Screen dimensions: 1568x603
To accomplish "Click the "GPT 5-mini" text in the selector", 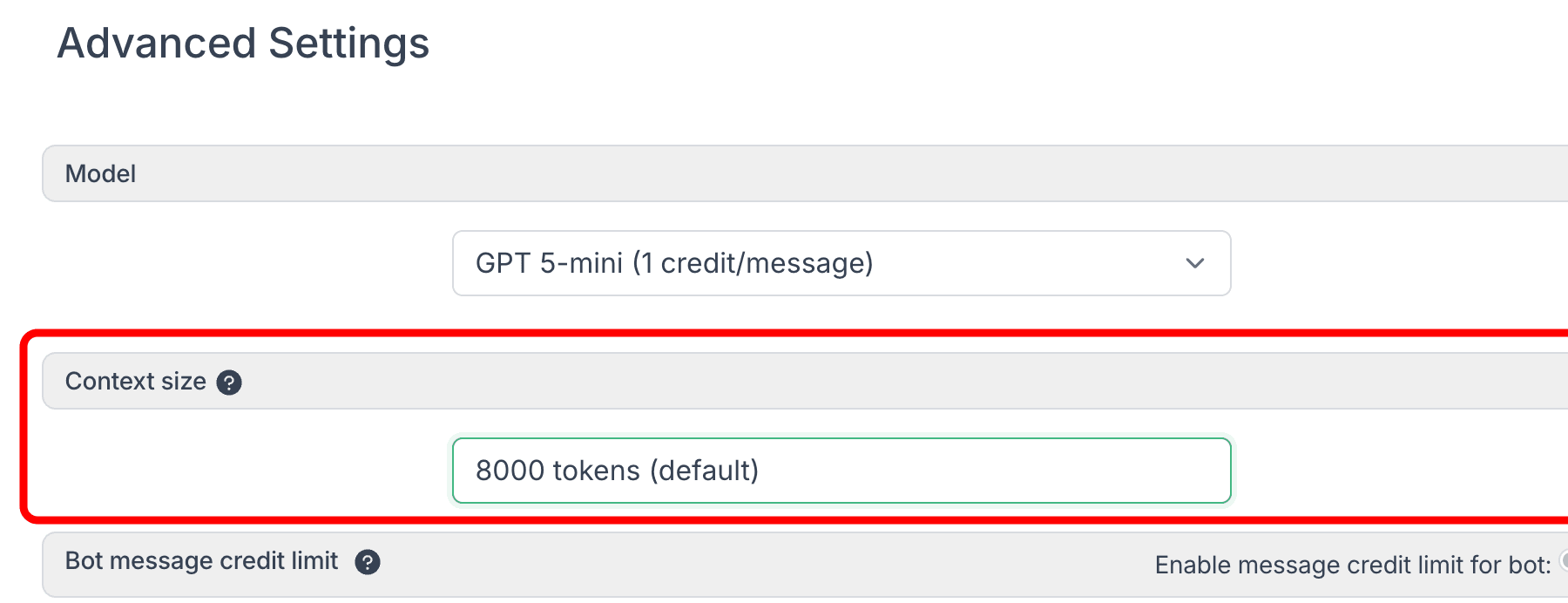I will point(549,263).
